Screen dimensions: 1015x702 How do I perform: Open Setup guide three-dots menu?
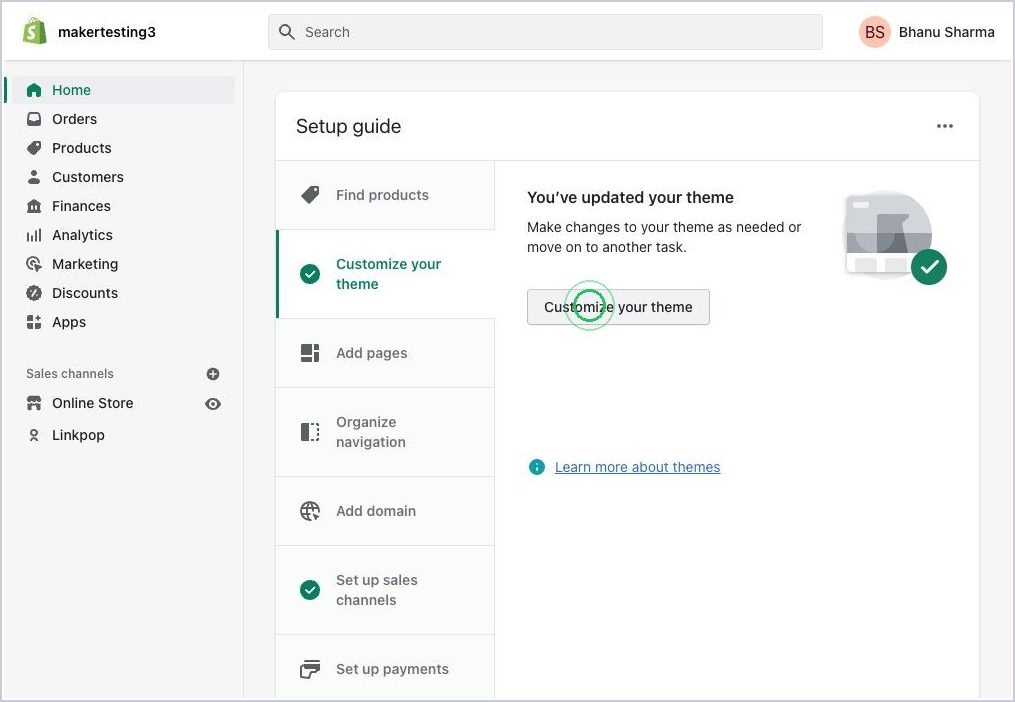point(944,126)
